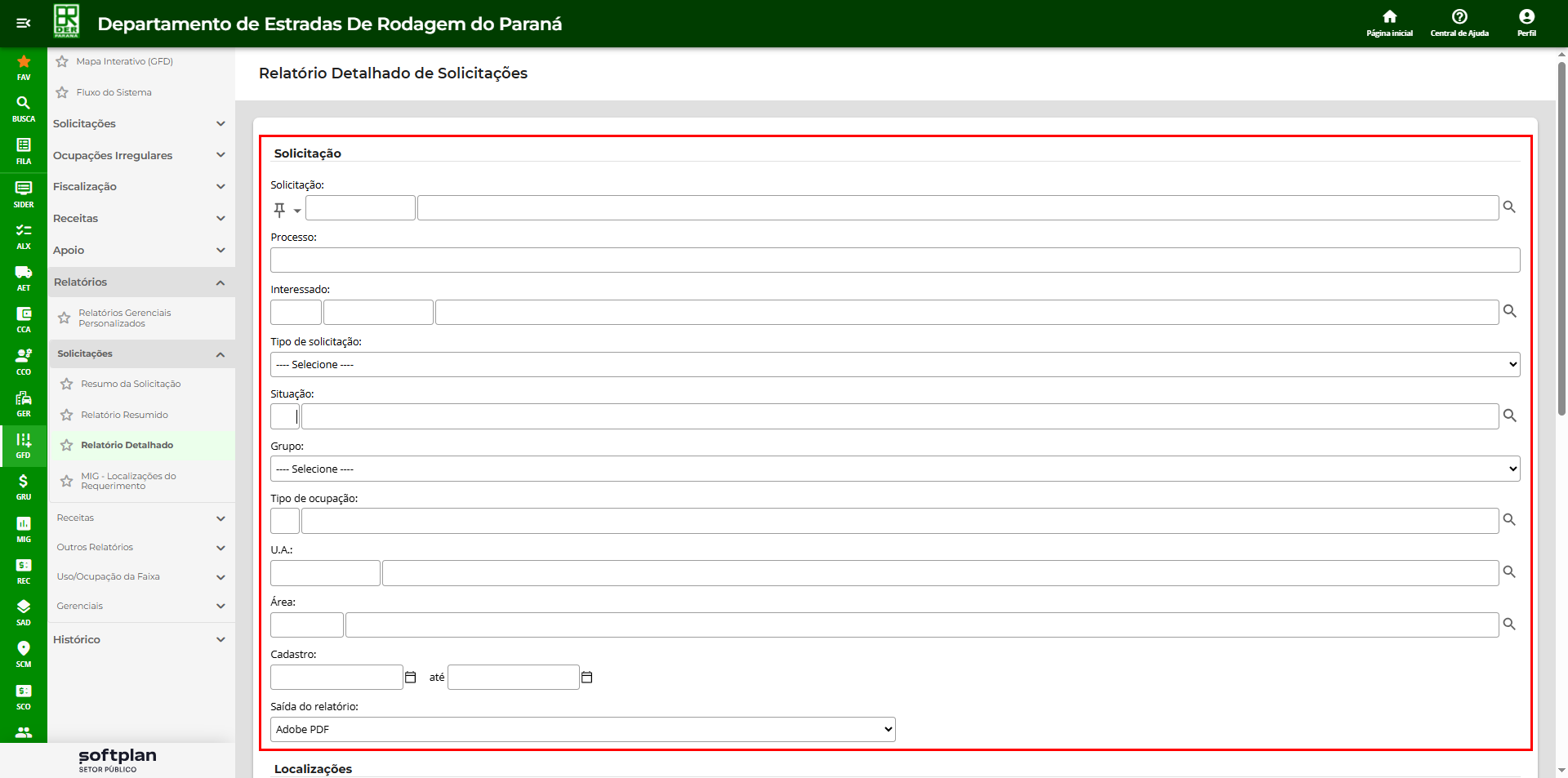Image resolution: width=1568 pixels, height=778 pixels.
Task: Change Saída do relatório from Adobe PDF
Action: [x=582, y=730]
